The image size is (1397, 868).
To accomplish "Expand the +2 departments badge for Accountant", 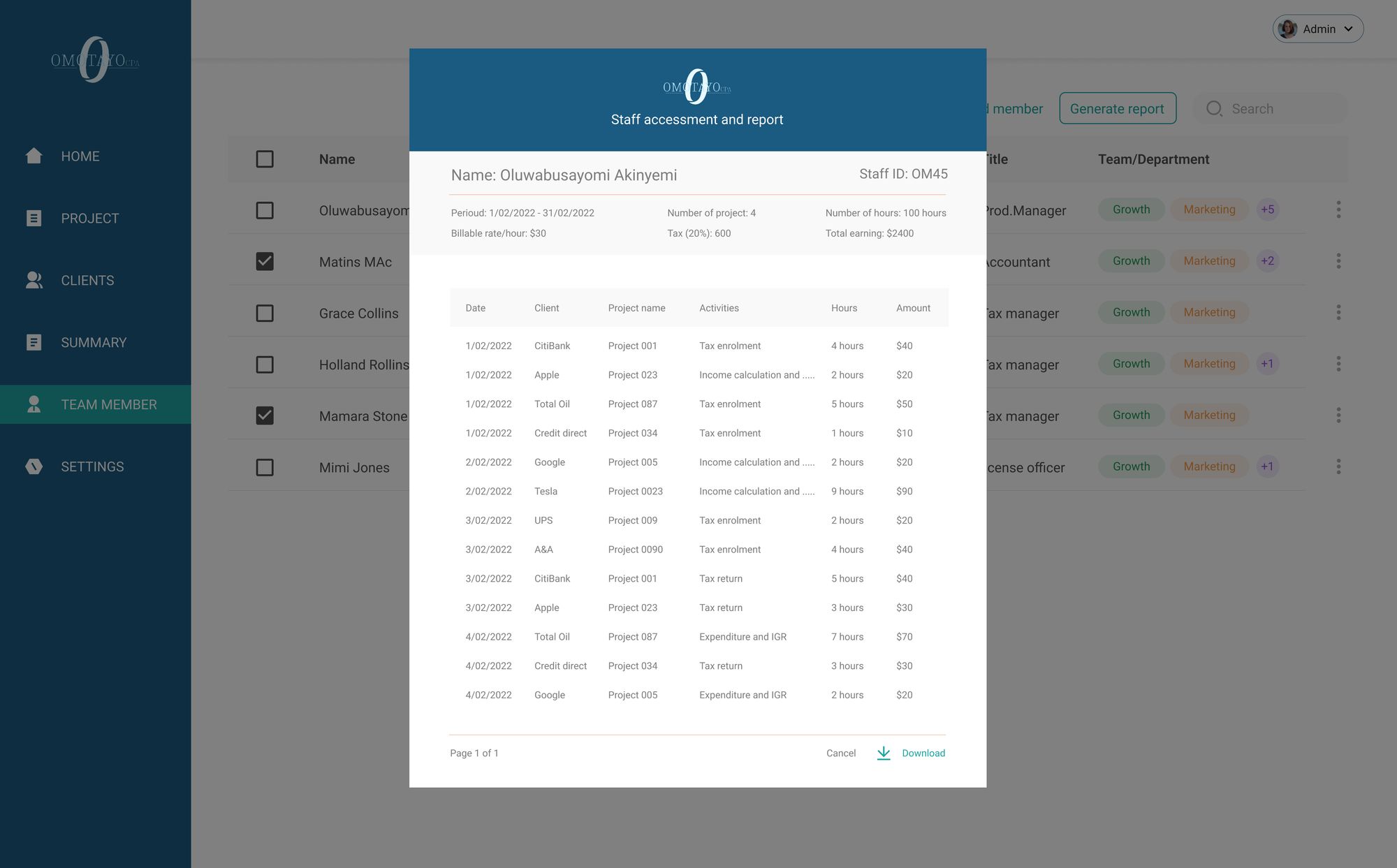I will (x=1267, y=261).
